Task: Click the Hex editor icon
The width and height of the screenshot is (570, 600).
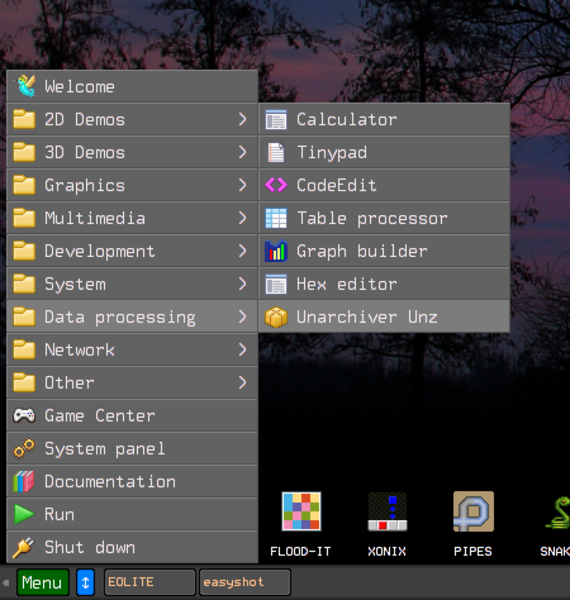Action: coord(276,284)
